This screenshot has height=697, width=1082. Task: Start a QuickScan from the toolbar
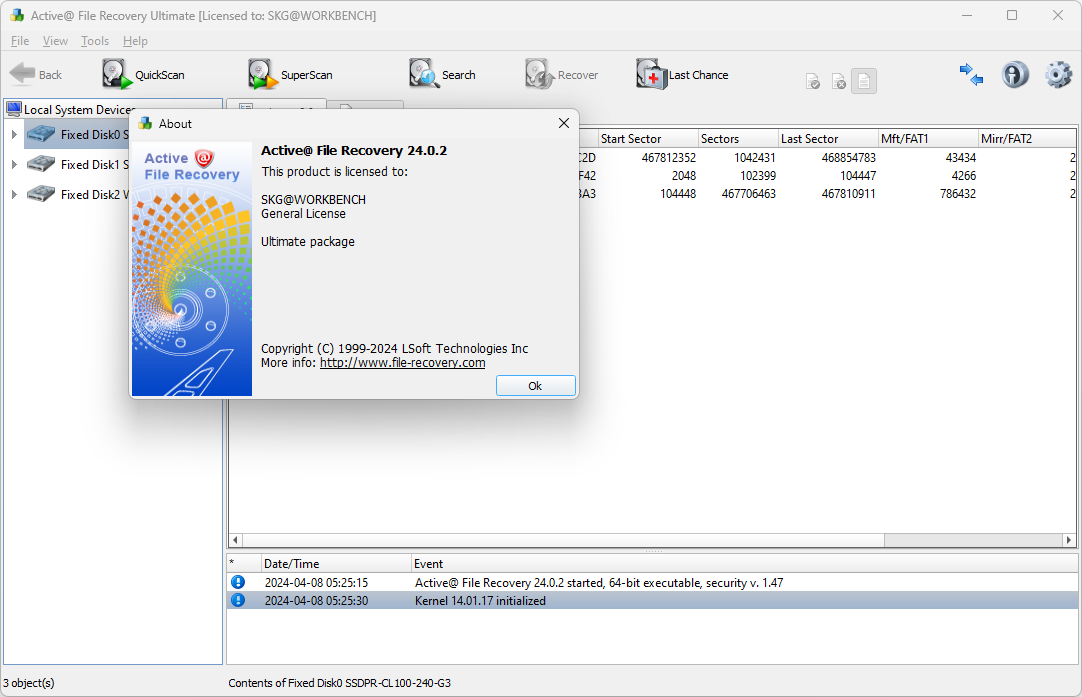point(144,74)
